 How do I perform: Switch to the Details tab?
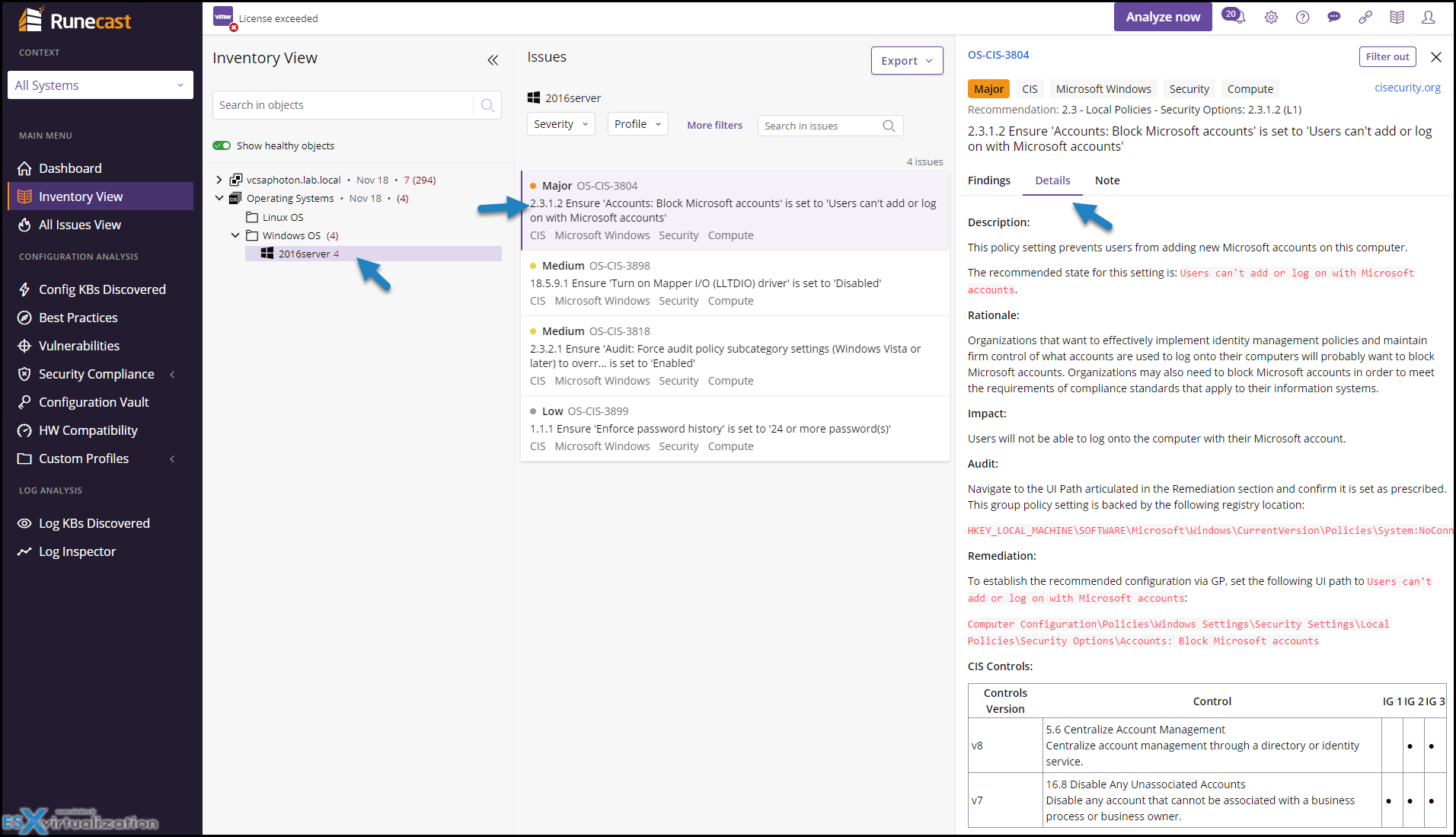[x=1052, y=180]
